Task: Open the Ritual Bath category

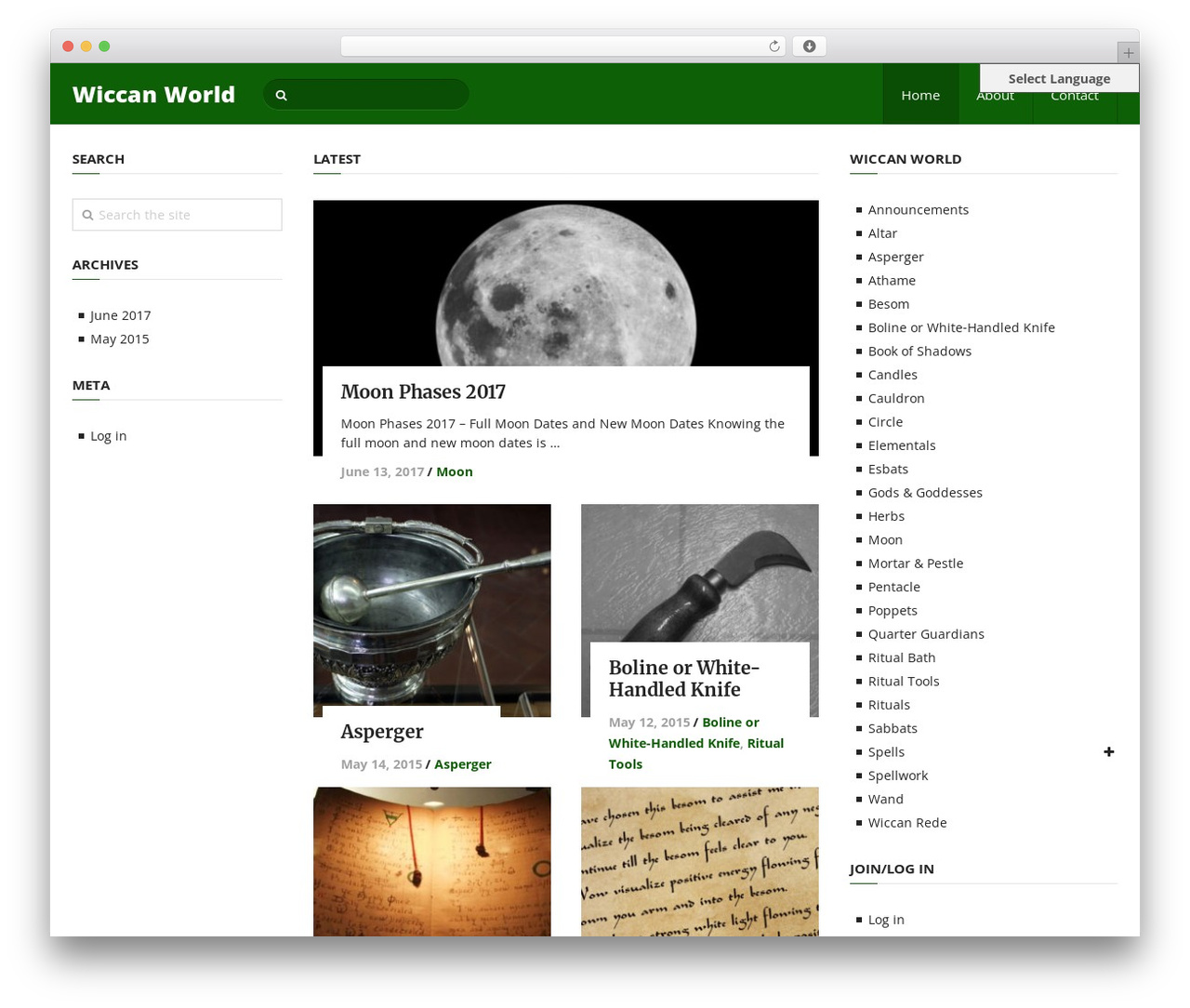Action: point(902,657)
